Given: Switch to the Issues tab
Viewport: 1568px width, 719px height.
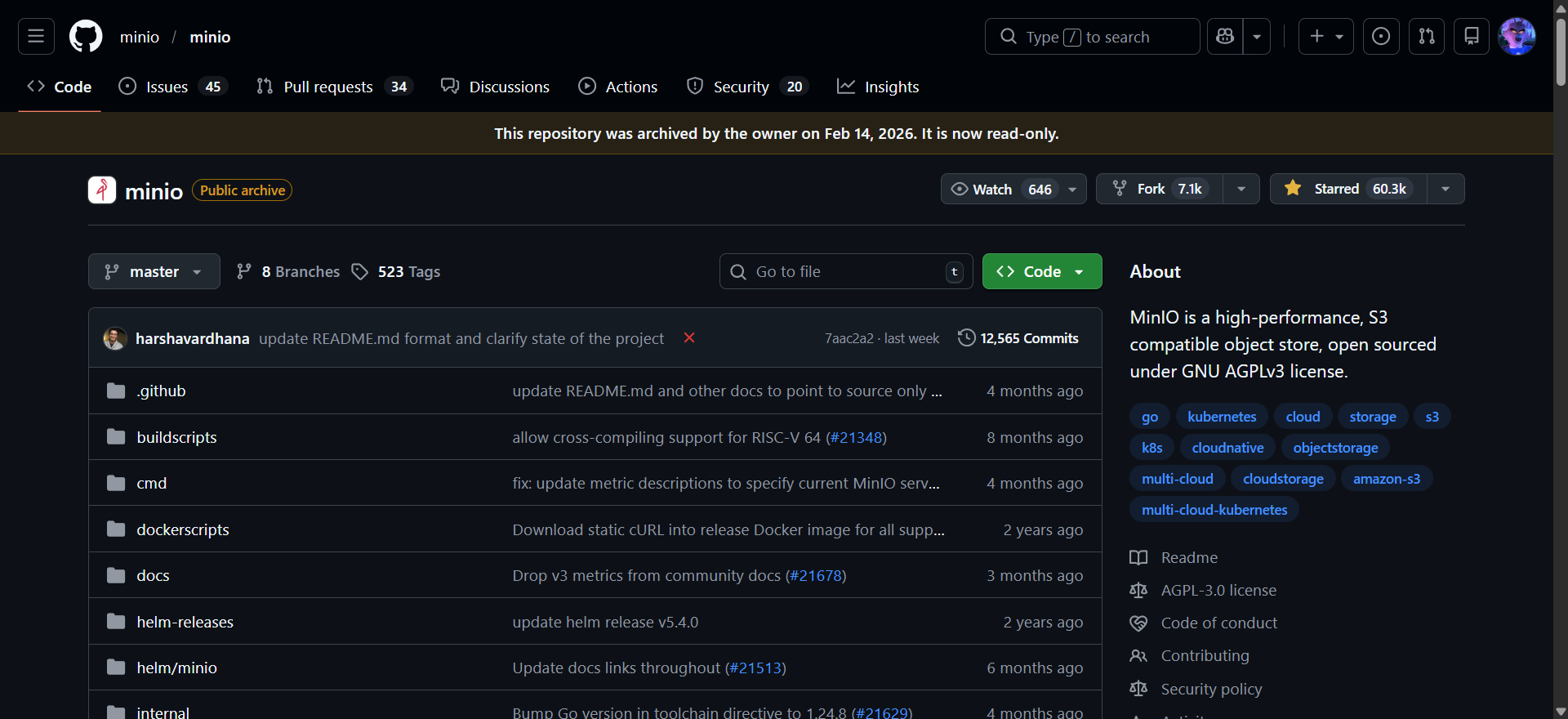Looking at the screenshot, I should (173, 87).
